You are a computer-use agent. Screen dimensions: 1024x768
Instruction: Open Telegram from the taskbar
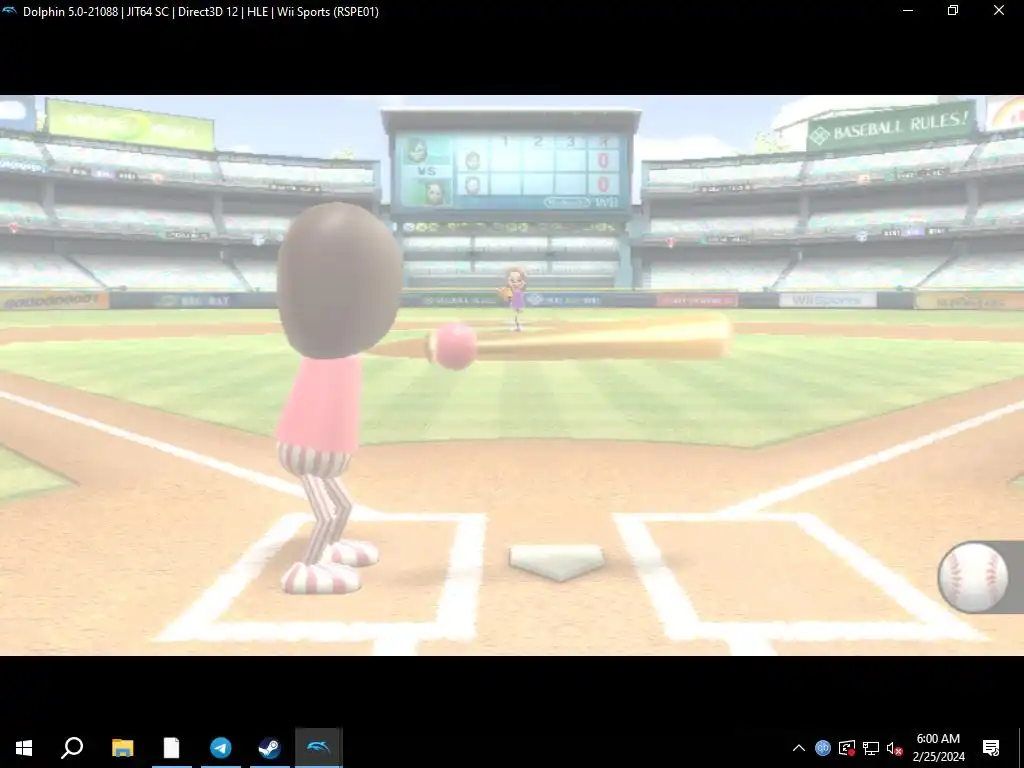[221, 748]
